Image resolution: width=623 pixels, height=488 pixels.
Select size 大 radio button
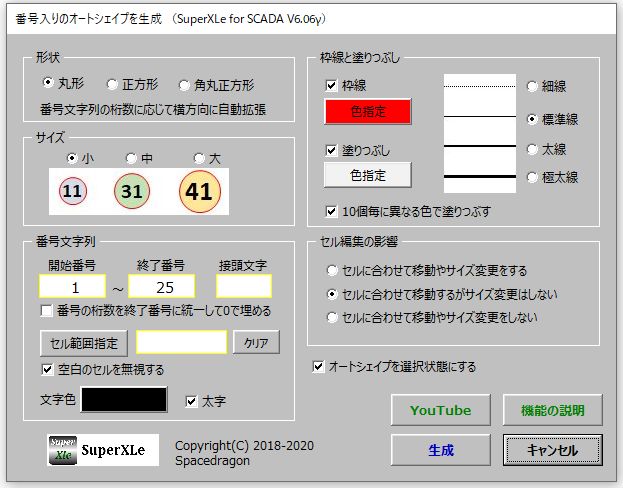coord(199,159)
